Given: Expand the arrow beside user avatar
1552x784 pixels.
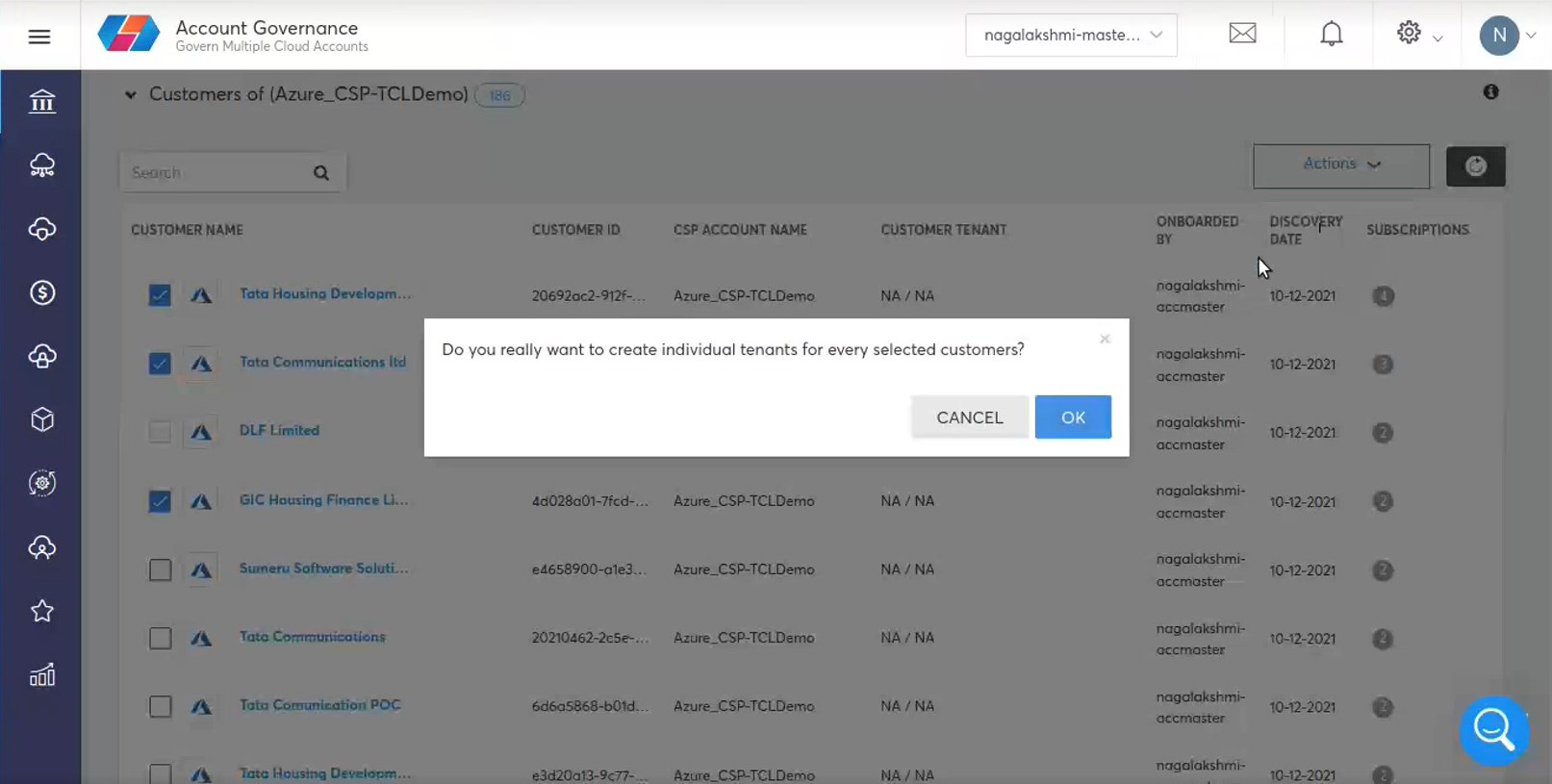Looking at the screenshot, I should pos(1532,36).
